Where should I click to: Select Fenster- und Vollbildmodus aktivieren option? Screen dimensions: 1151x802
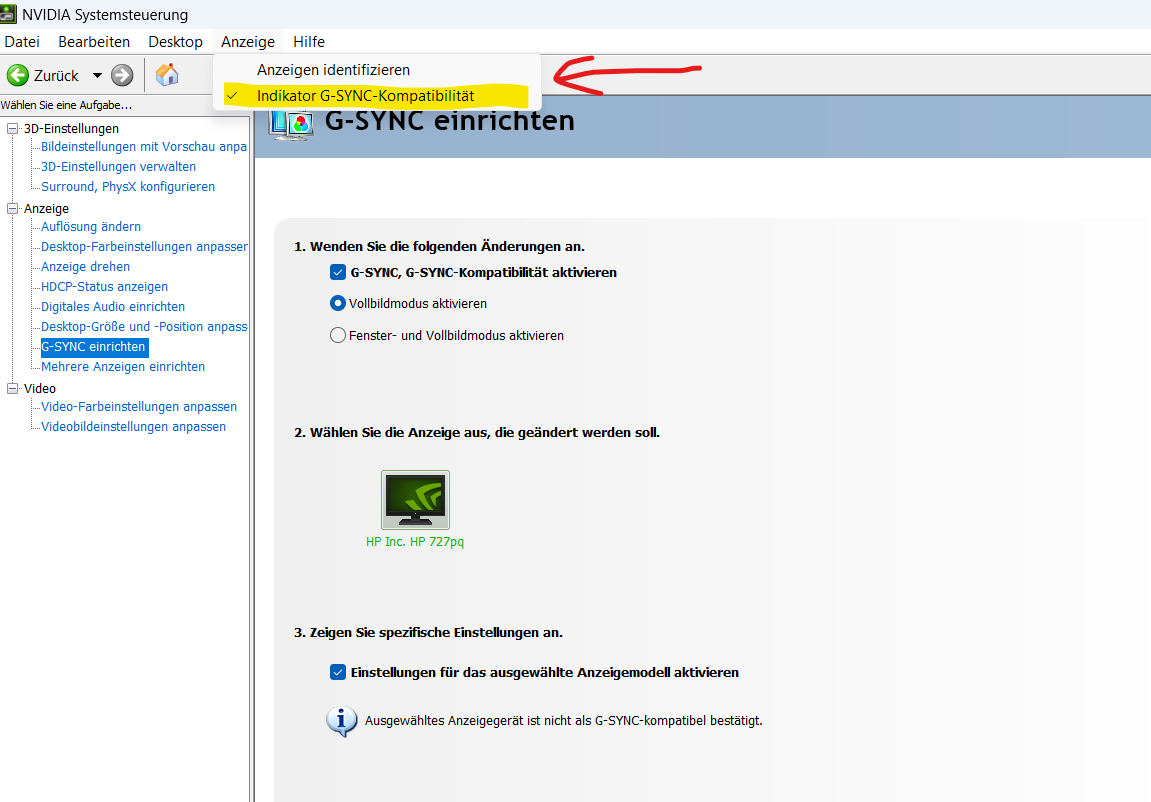pos(338,335)
